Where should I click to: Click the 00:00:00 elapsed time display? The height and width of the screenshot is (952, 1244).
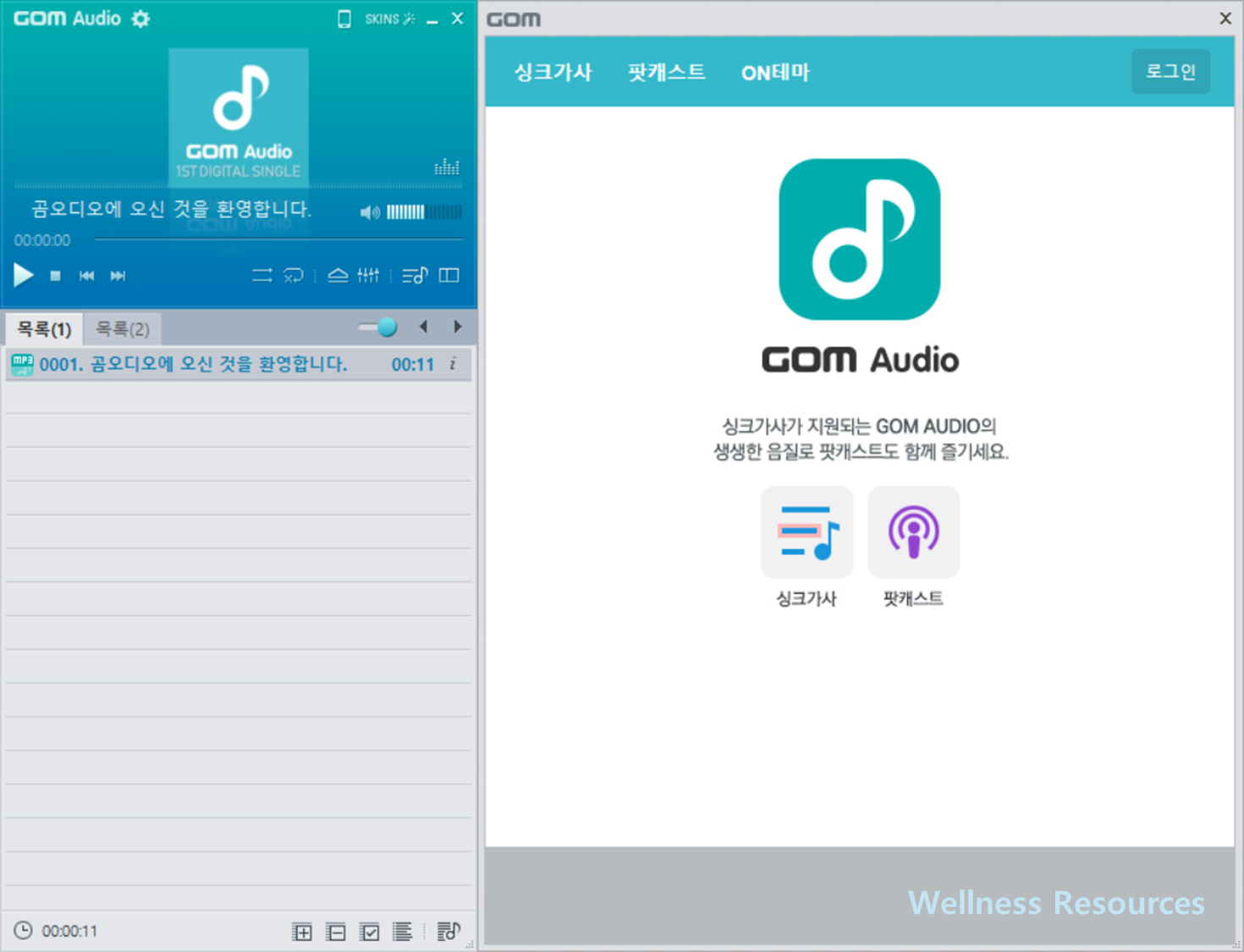coord(42,240)
